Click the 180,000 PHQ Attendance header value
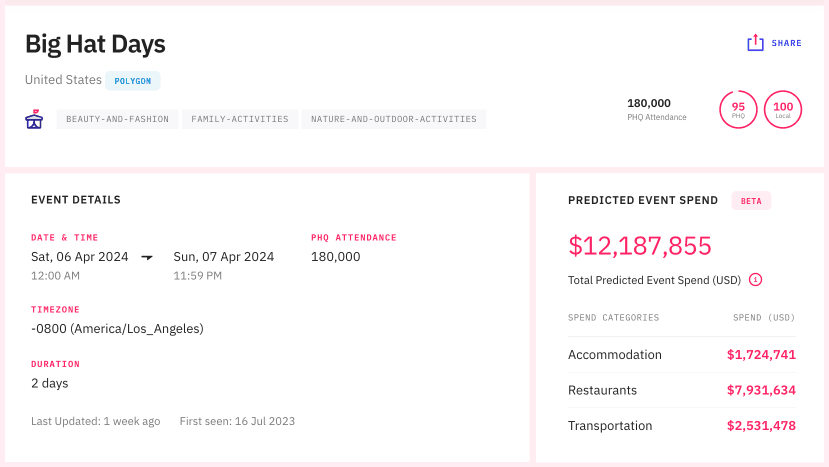829x467 pixels. coord(649,103)
